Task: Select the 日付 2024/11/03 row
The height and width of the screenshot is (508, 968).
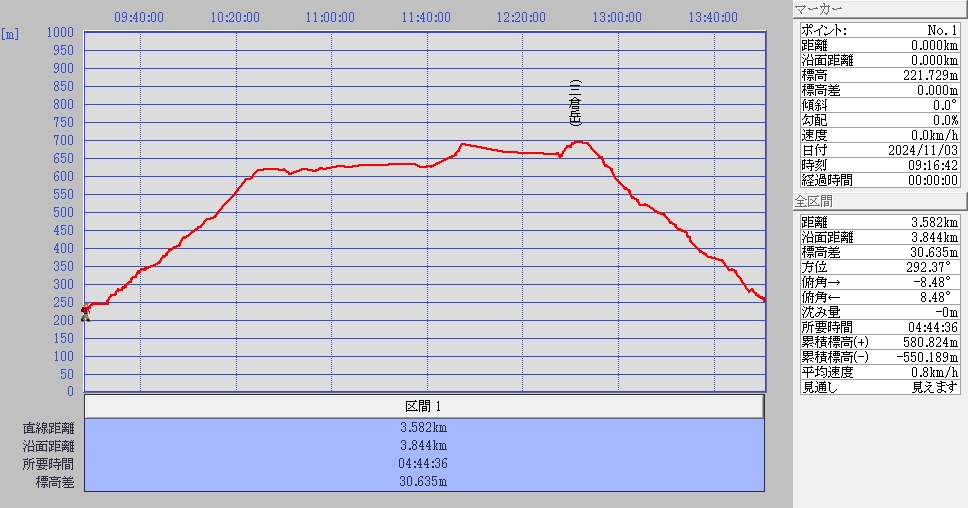Action: pos(880,150)
